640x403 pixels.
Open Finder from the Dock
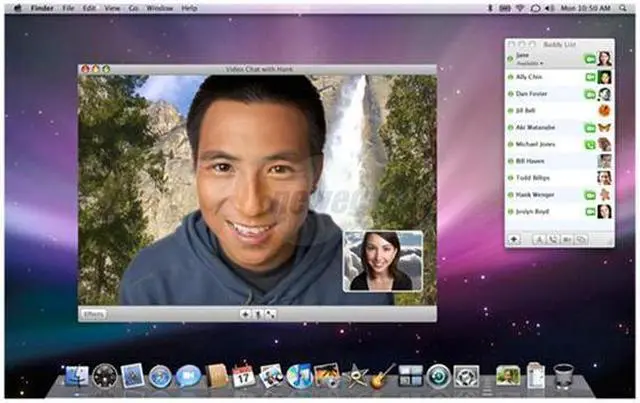point(76,376)
